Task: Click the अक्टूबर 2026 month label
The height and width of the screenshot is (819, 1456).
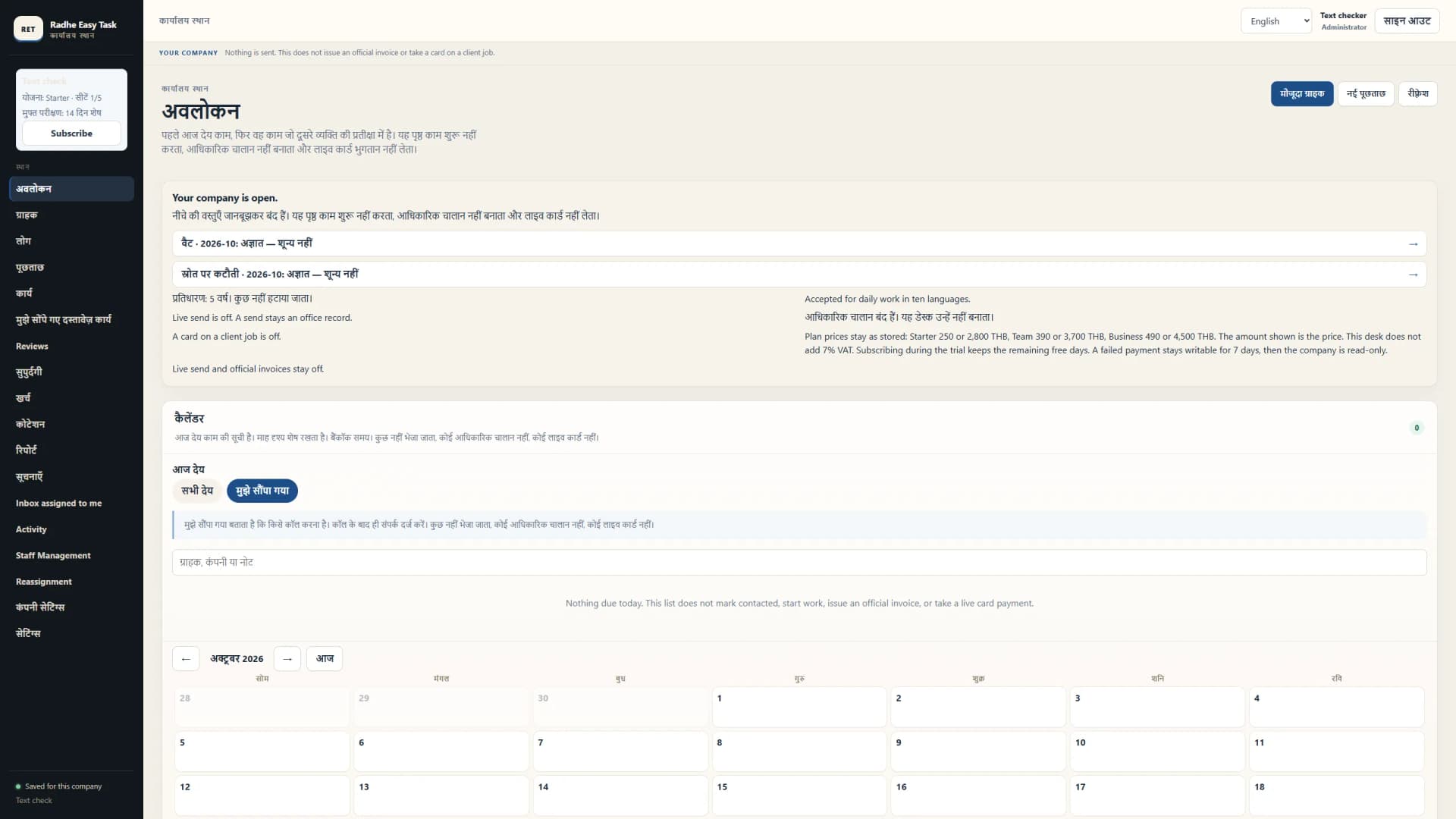Action: [x=237, y=659]
